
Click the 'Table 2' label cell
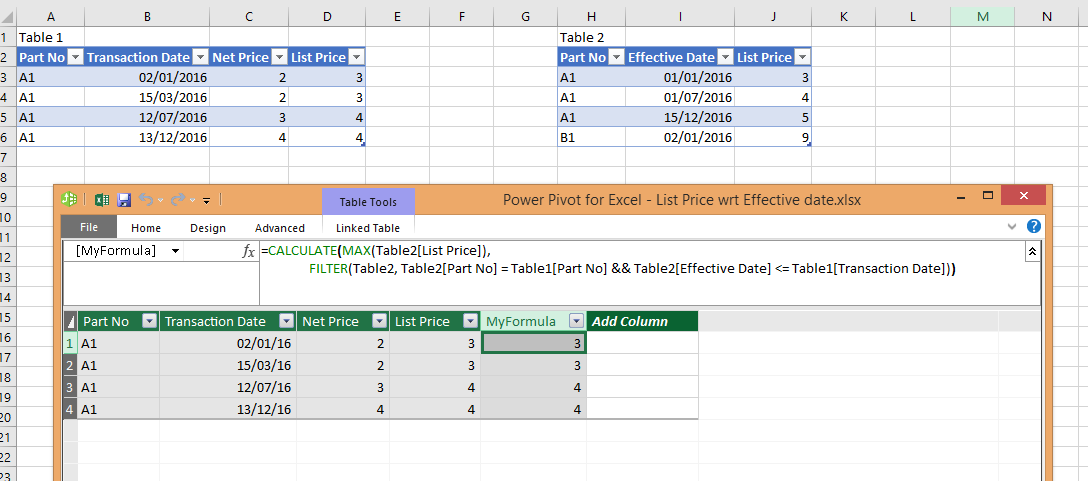[591, 37]
